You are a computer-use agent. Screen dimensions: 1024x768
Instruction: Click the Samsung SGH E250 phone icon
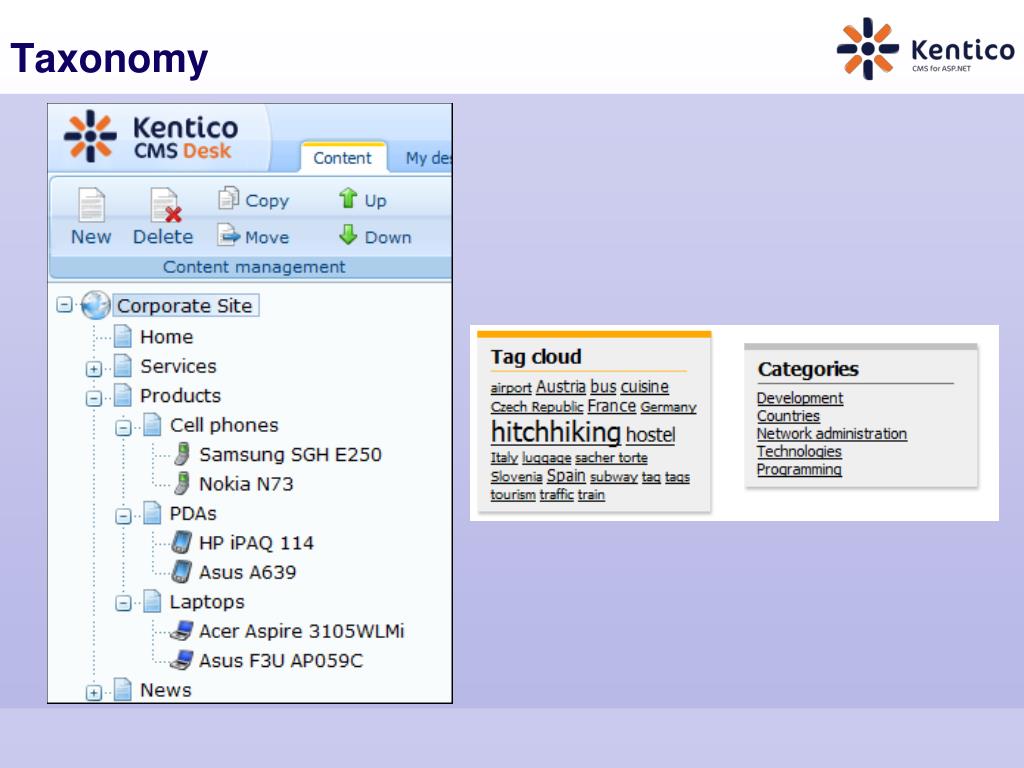[x=182, y=454]
